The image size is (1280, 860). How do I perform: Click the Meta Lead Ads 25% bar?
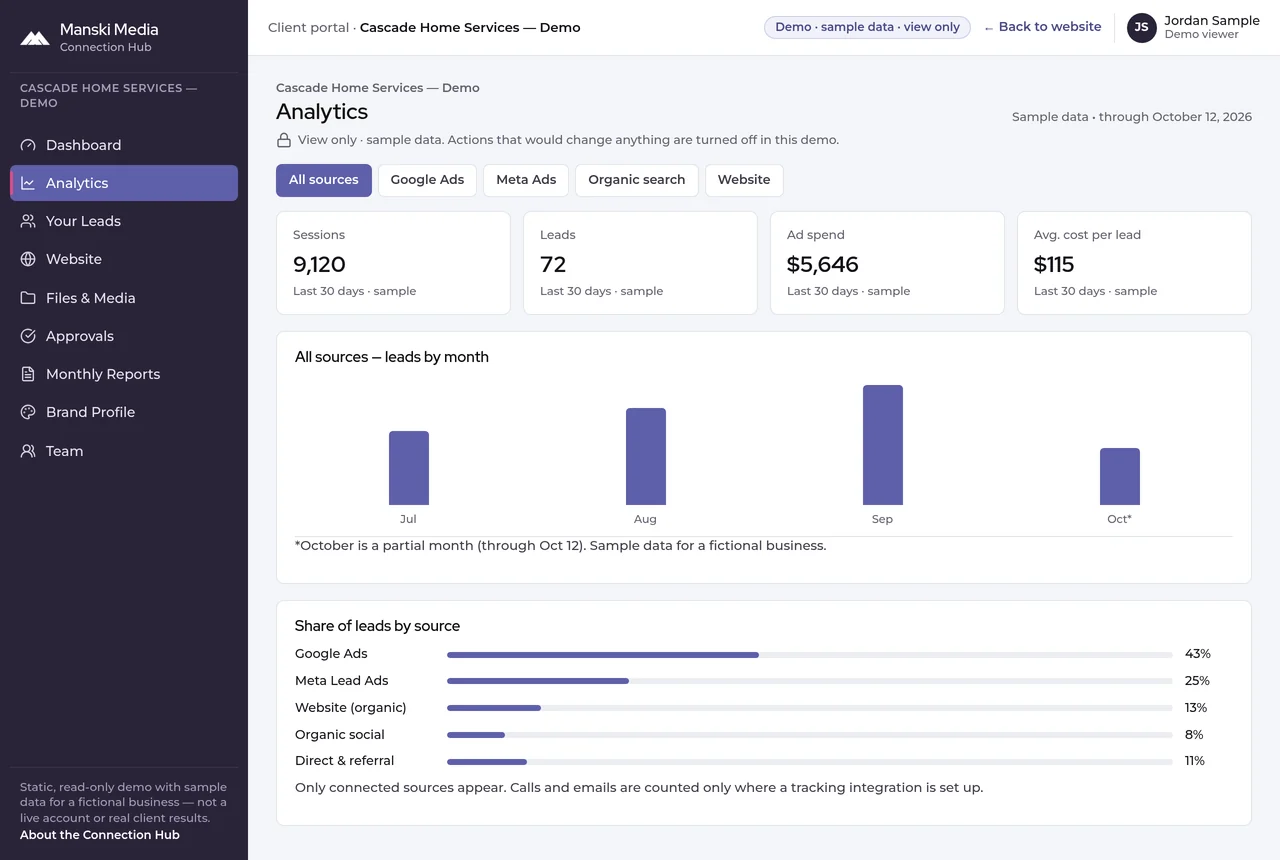pos(810,681)
